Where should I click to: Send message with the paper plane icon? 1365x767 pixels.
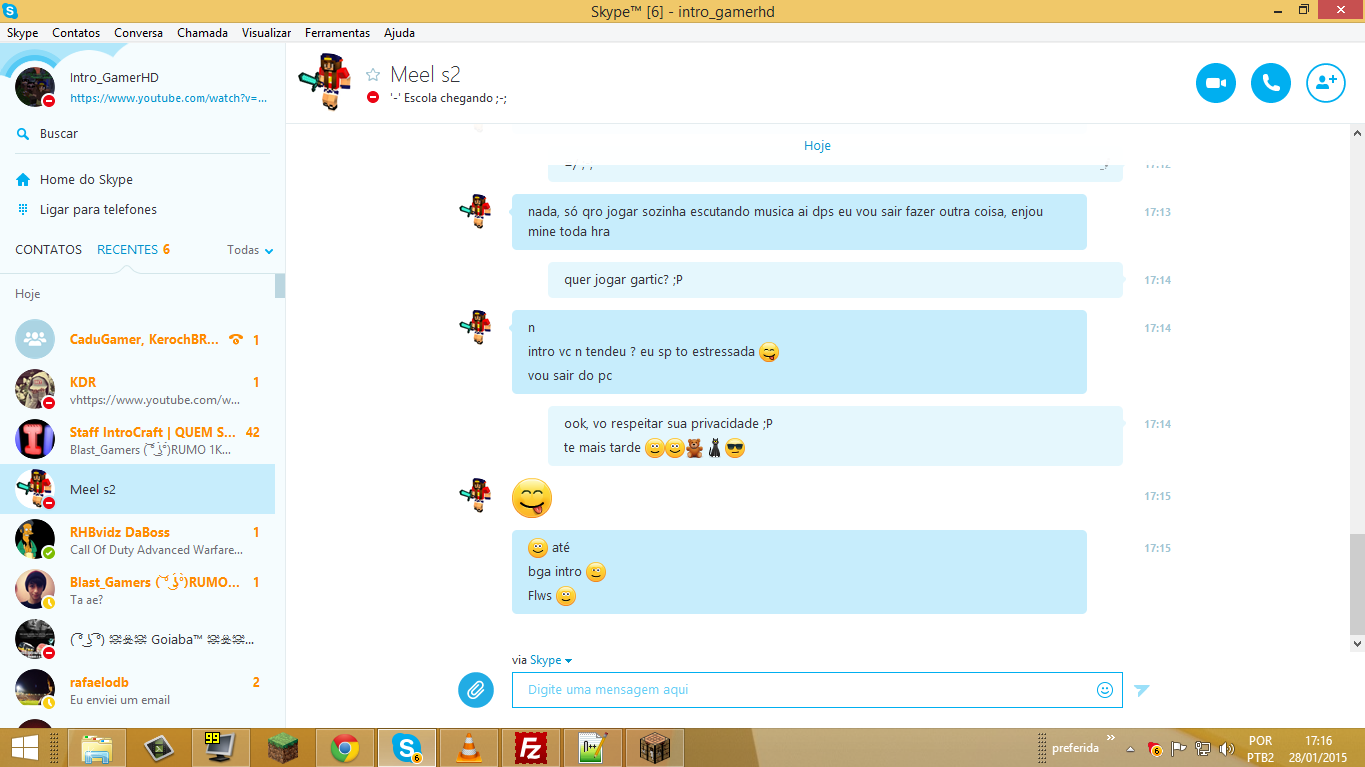[1142, 689]
